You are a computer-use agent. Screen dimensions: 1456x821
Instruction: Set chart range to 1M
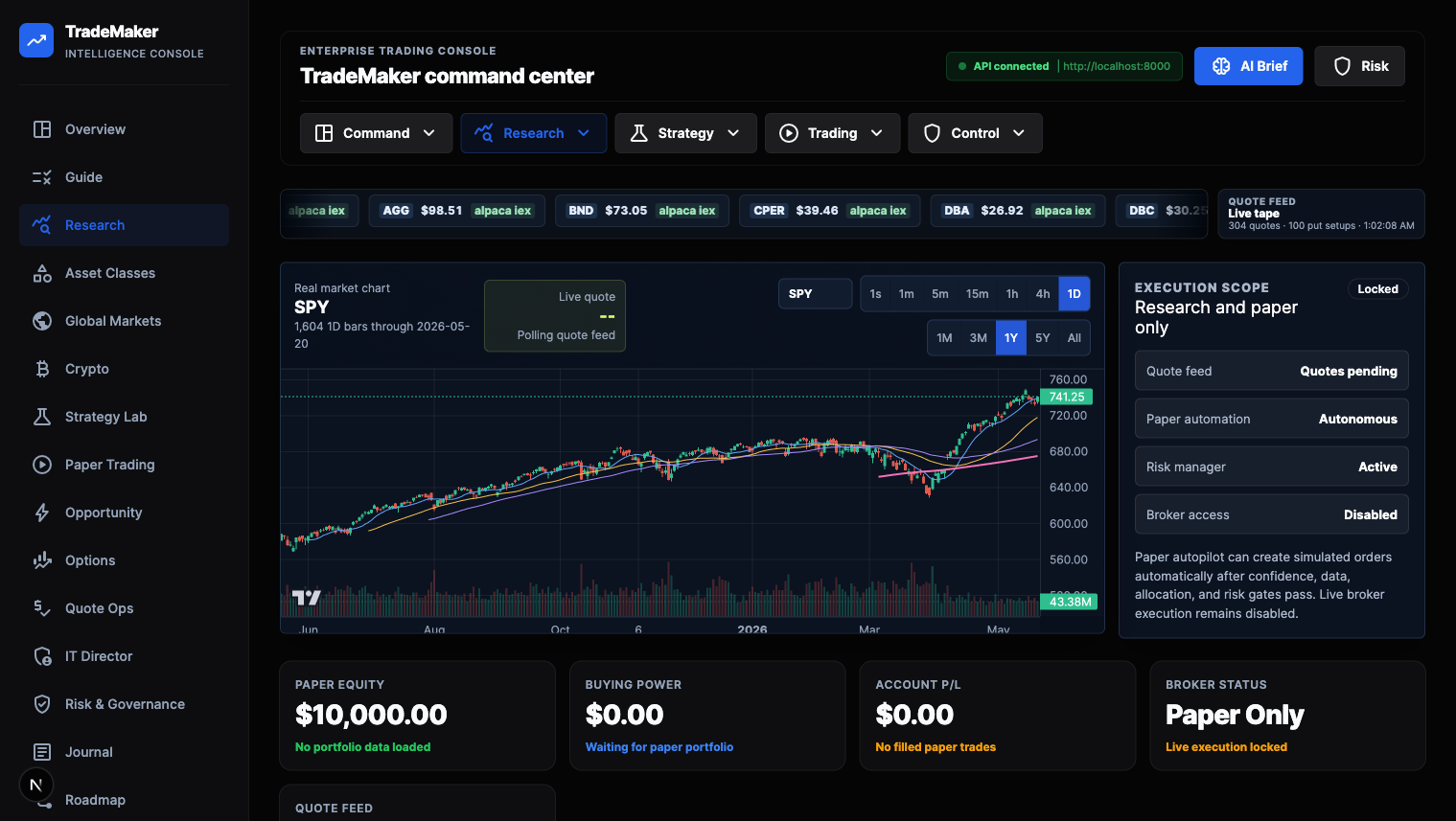[x=944, y=338]
